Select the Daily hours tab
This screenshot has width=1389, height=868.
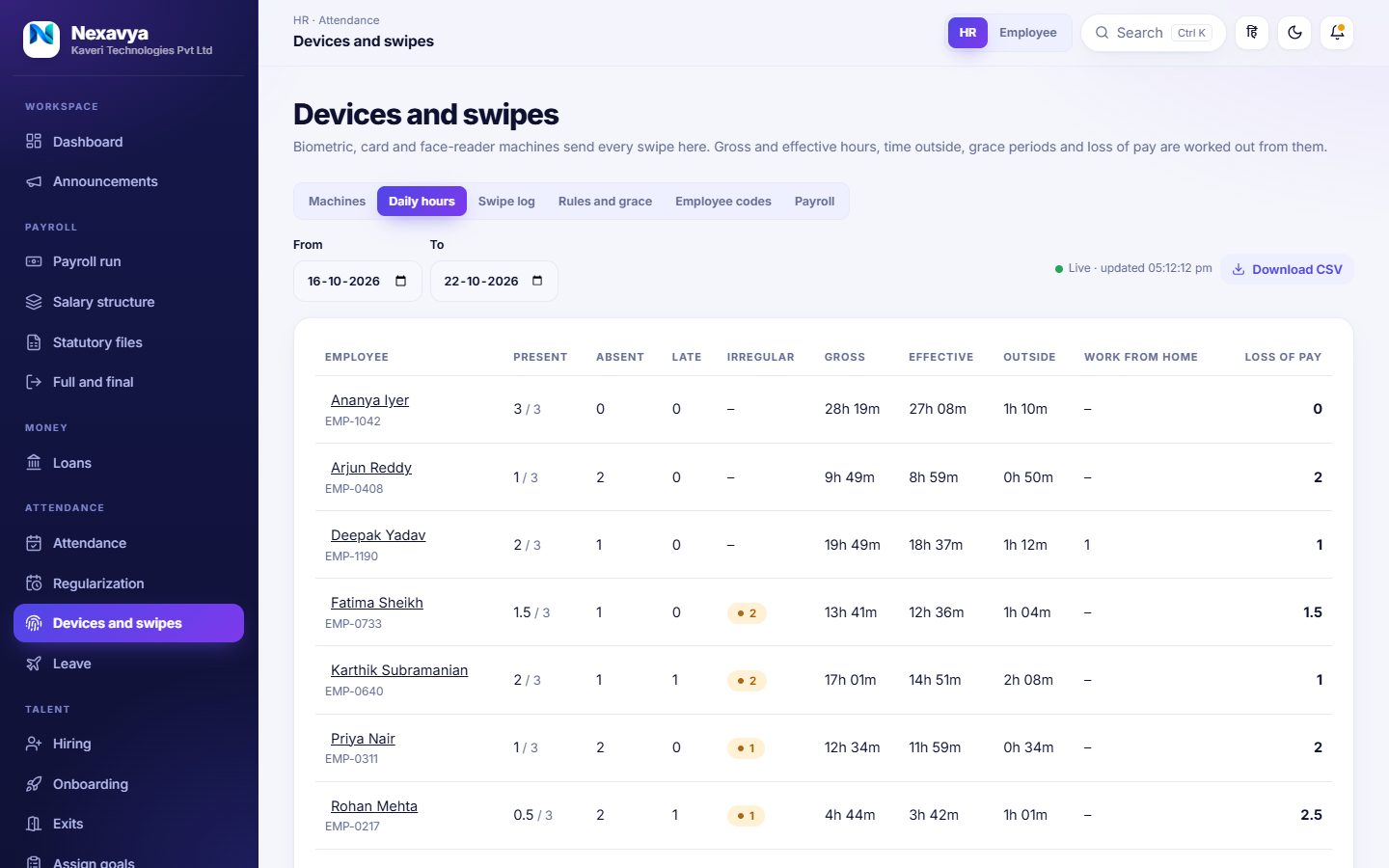pyautogui.click(x=422, y=202)
